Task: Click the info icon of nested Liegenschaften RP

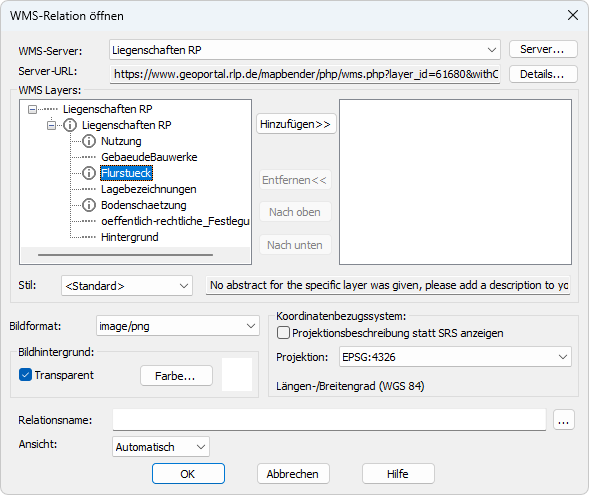Action: (x=70, y=125)
